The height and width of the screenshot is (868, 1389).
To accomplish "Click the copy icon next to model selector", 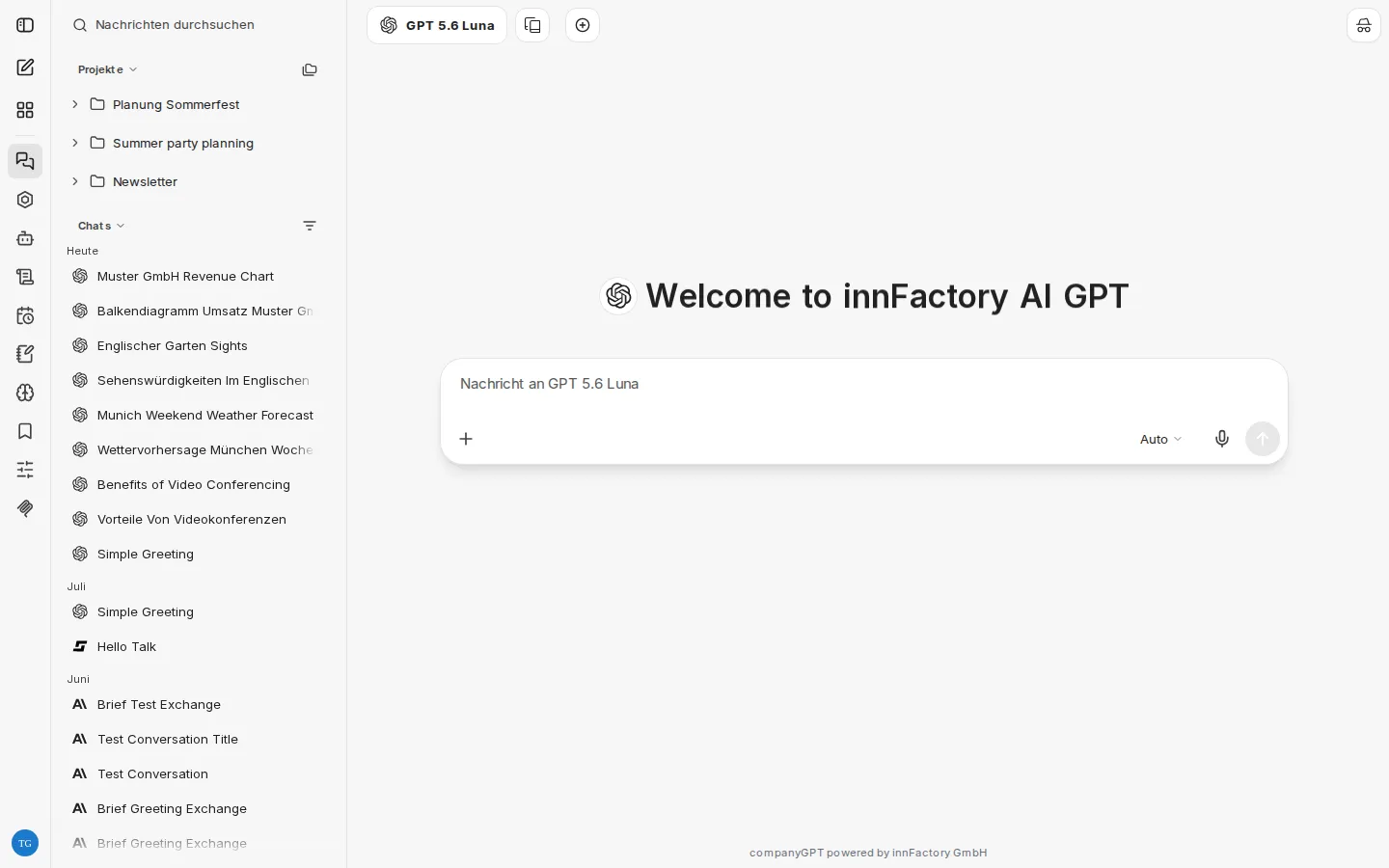I will [x=532, y=25].
